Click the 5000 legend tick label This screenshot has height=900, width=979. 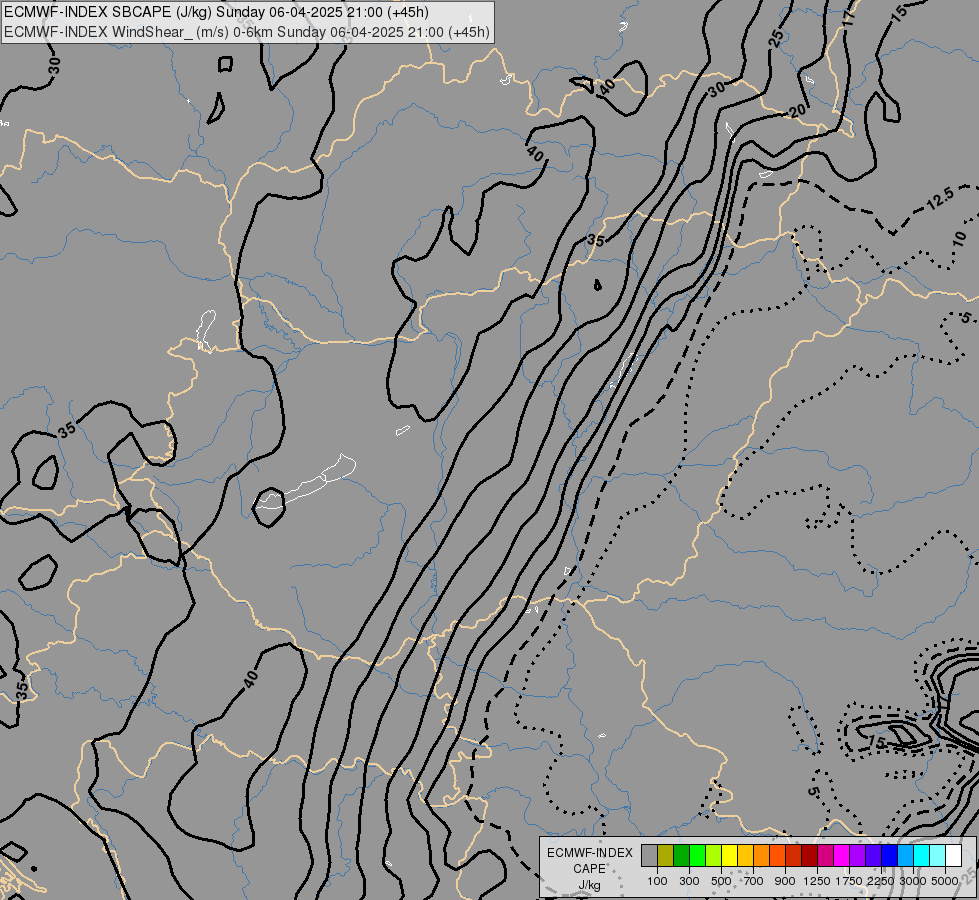coord(945,881)
